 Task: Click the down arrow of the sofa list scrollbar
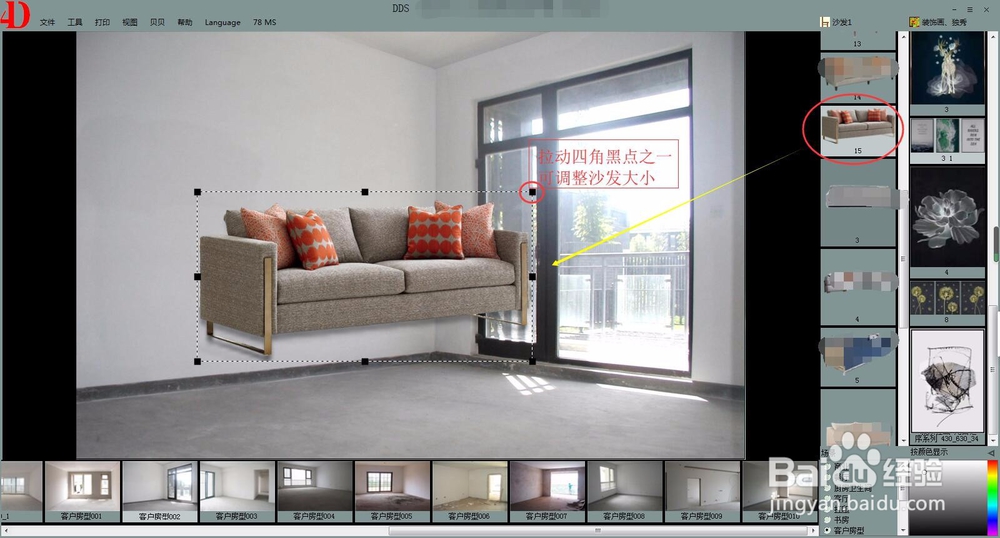click(903, 440)
